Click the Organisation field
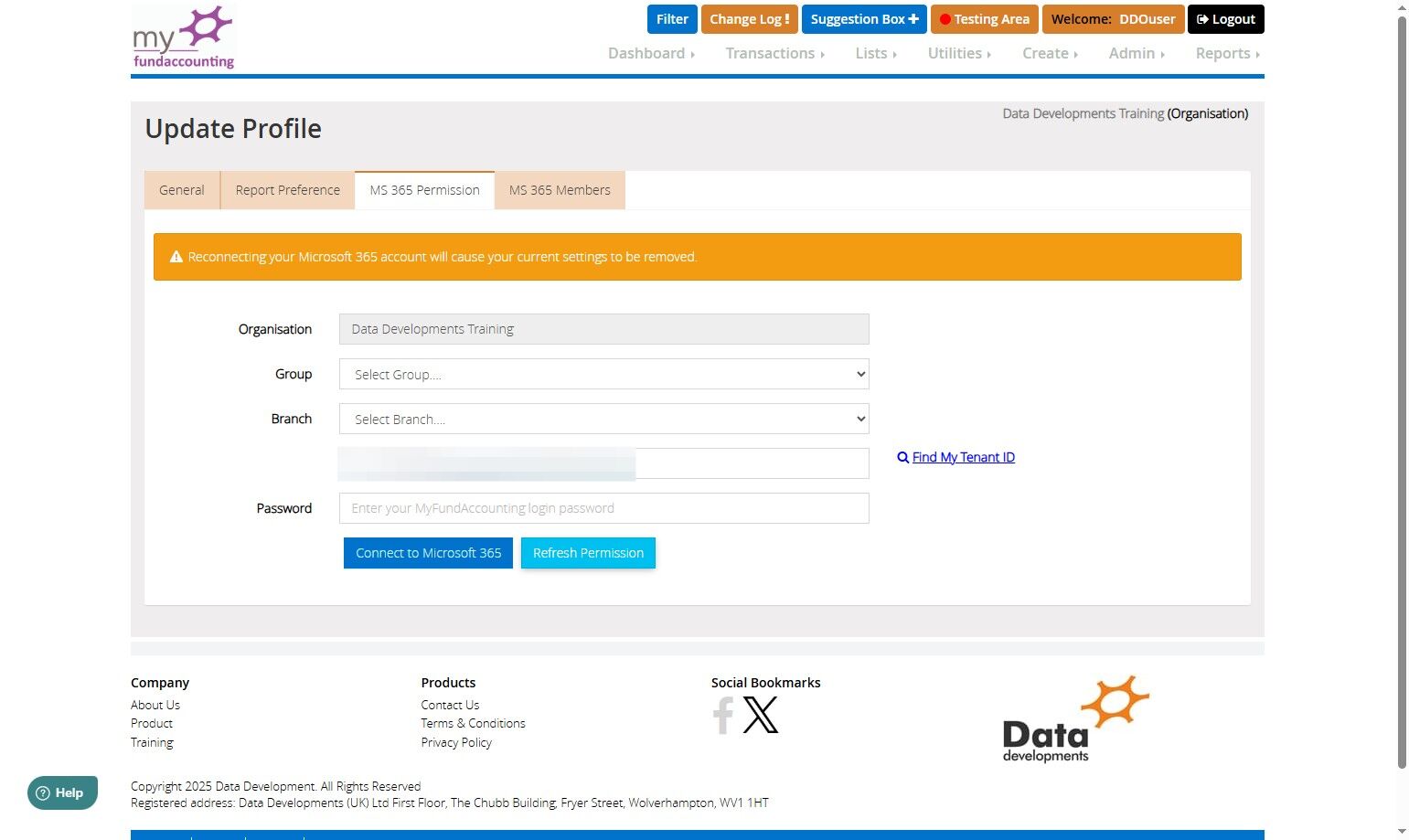Viewport: 1409px width, 840px height. click(x=604, y=329)
